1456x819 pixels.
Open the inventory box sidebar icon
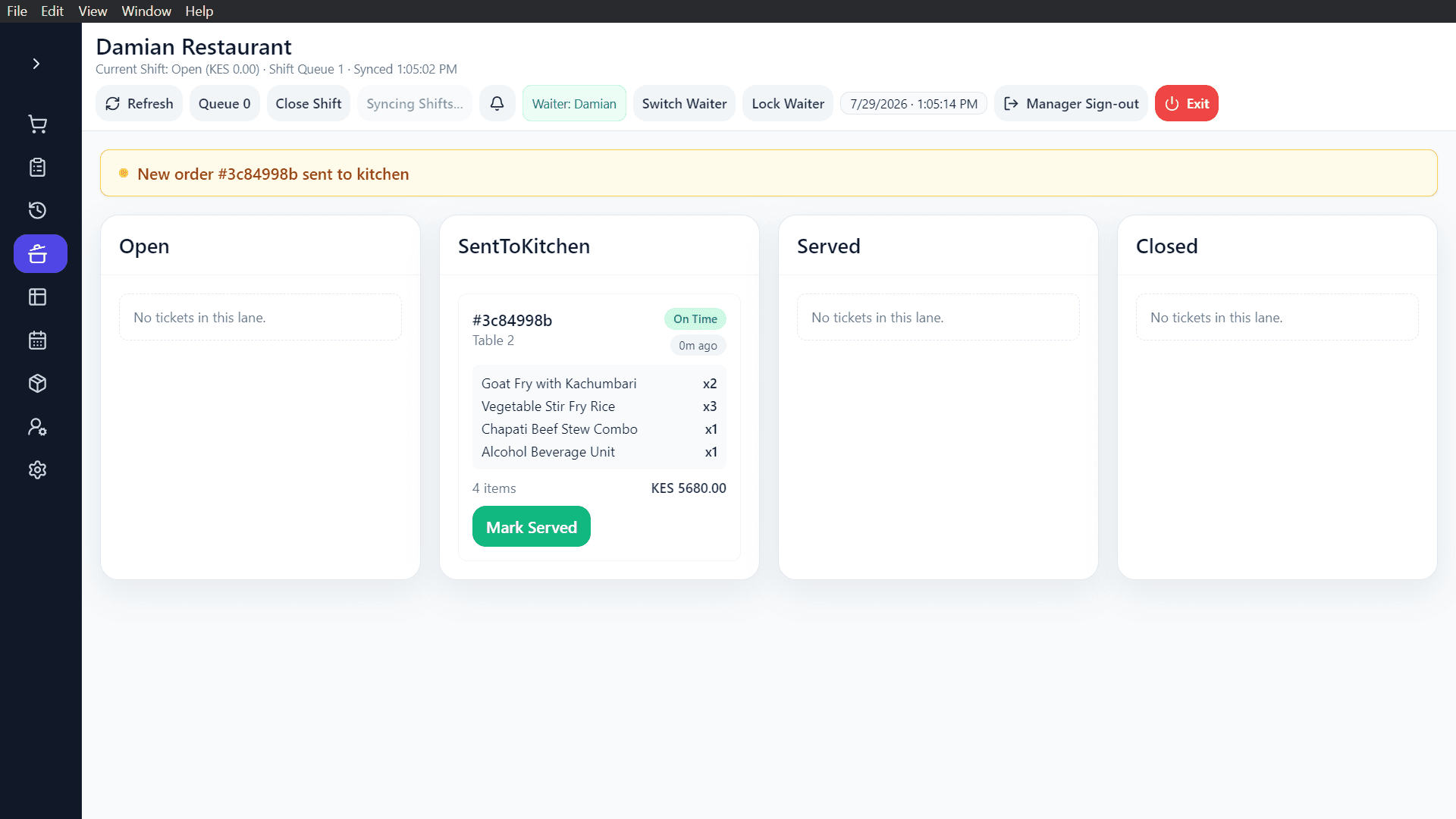click(x=38, y=384)
